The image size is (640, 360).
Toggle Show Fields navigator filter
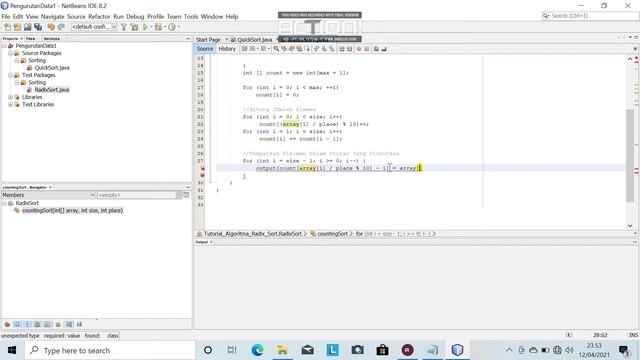pyautogui.click(x=17, y=324)
